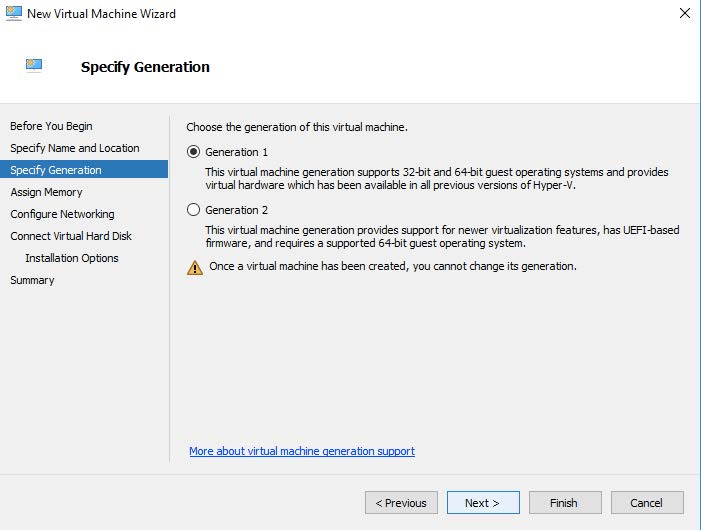Open More about virtual machine generation support
The image size is (701, 530).
302,451
